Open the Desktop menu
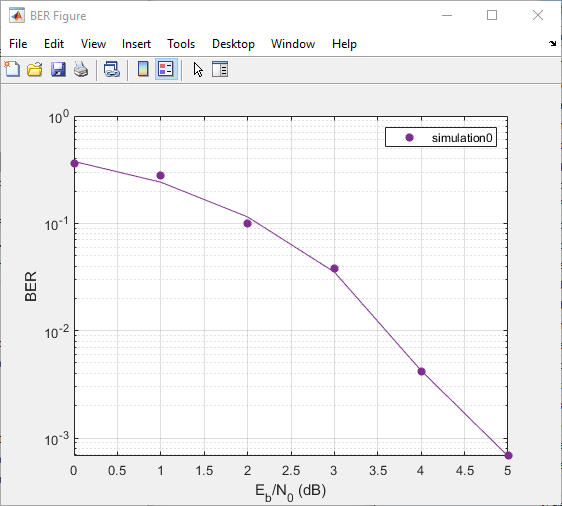The image size is (562, 506). click(x=233, y=44)
